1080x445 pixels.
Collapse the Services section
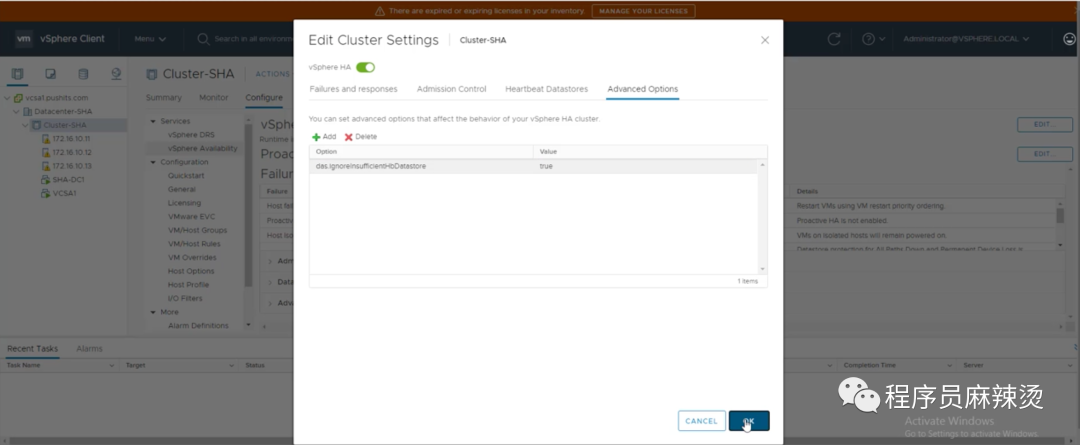153,121
